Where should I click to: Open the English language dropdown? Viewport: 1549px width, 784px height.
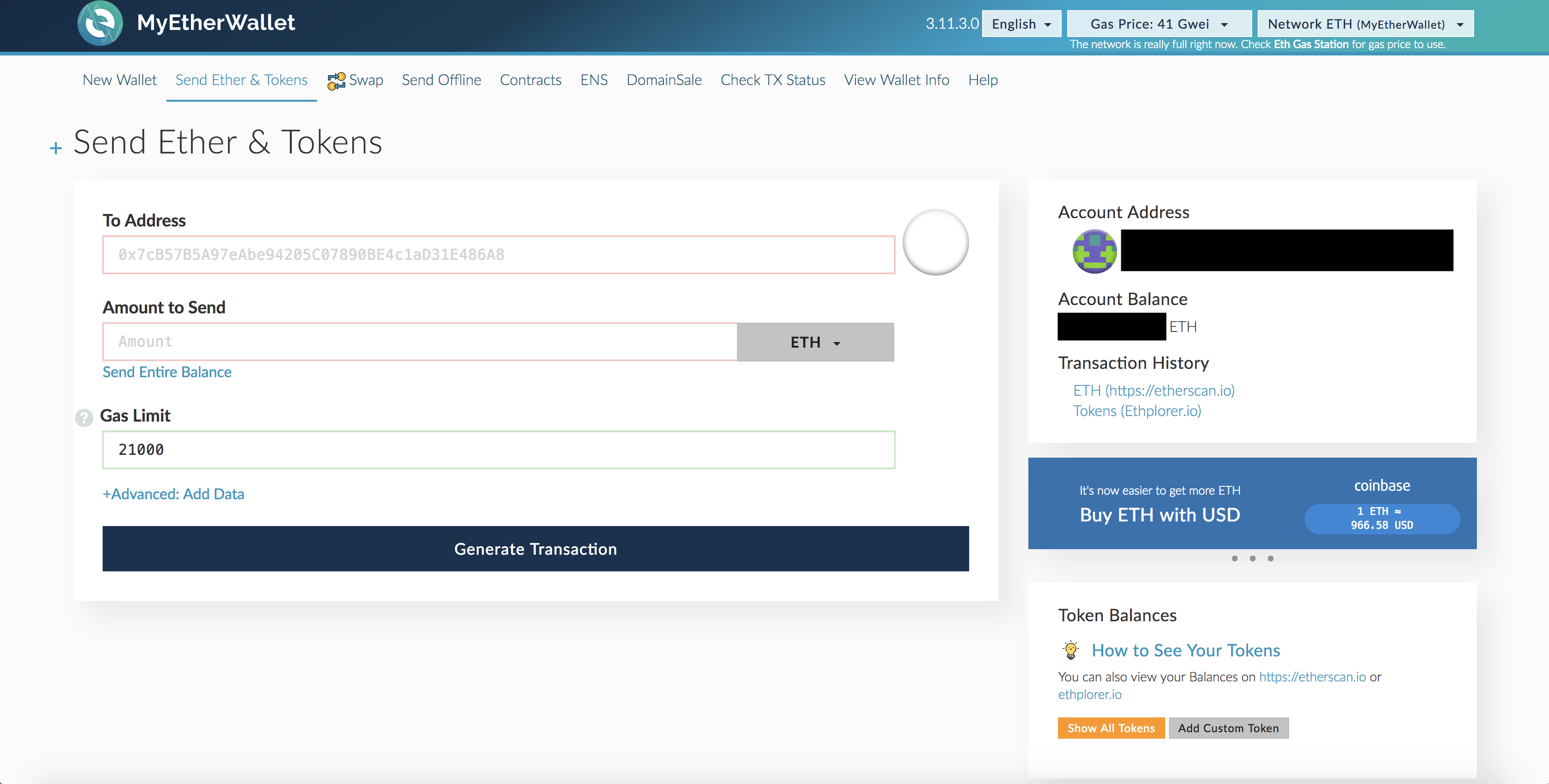click(x=1021, y=24)
